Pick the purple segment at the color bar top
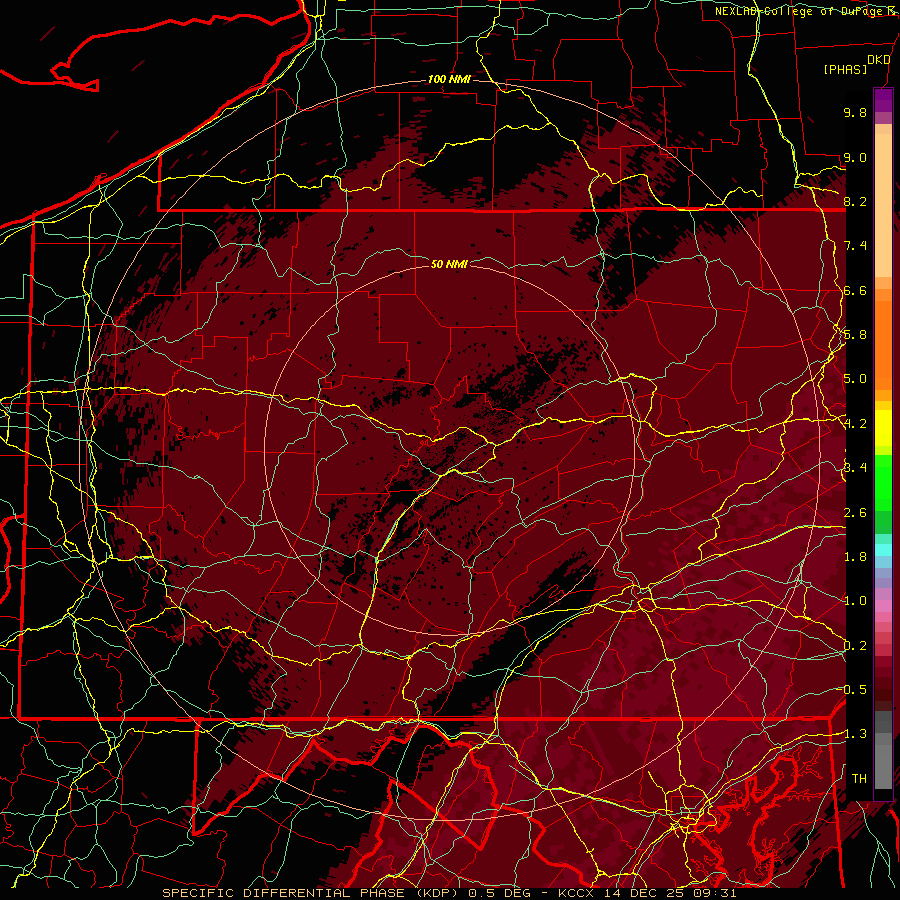Viewport: 900px width, 900px height. [883, 101]
